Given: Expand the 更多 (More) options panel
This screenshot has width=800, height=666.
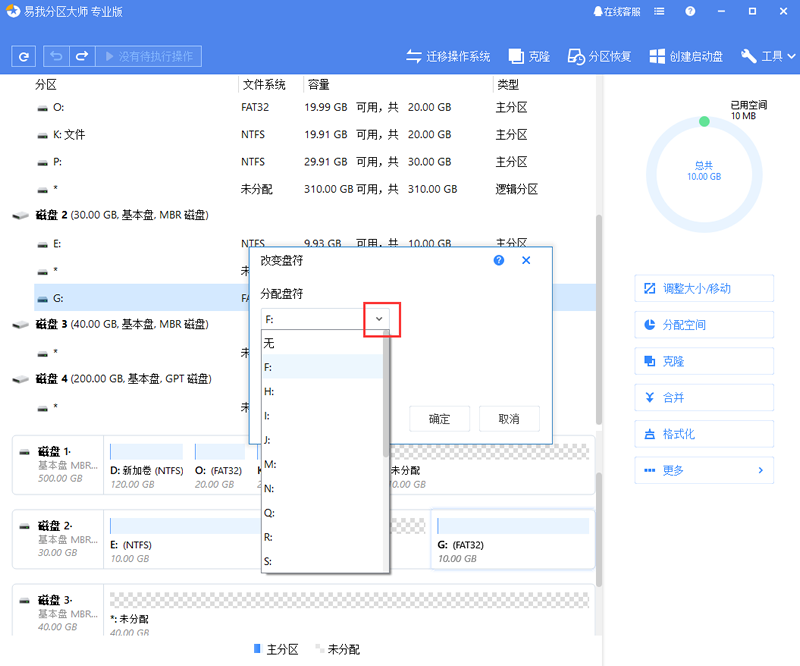Looking at the screenshot, I should coord(704,470).
